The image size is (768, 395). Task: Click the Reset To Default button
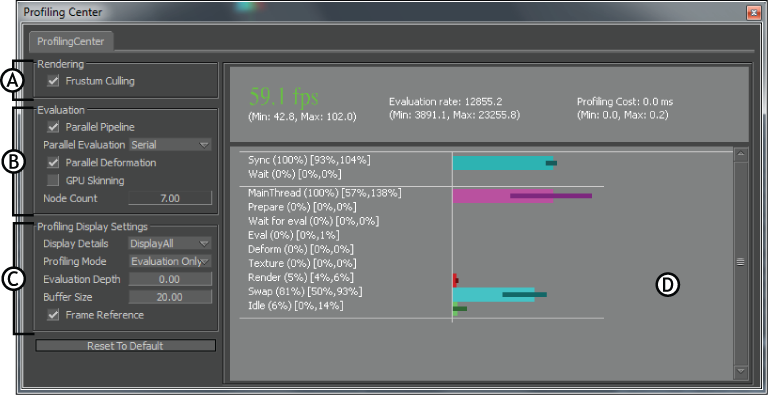[x=125, y=346]
